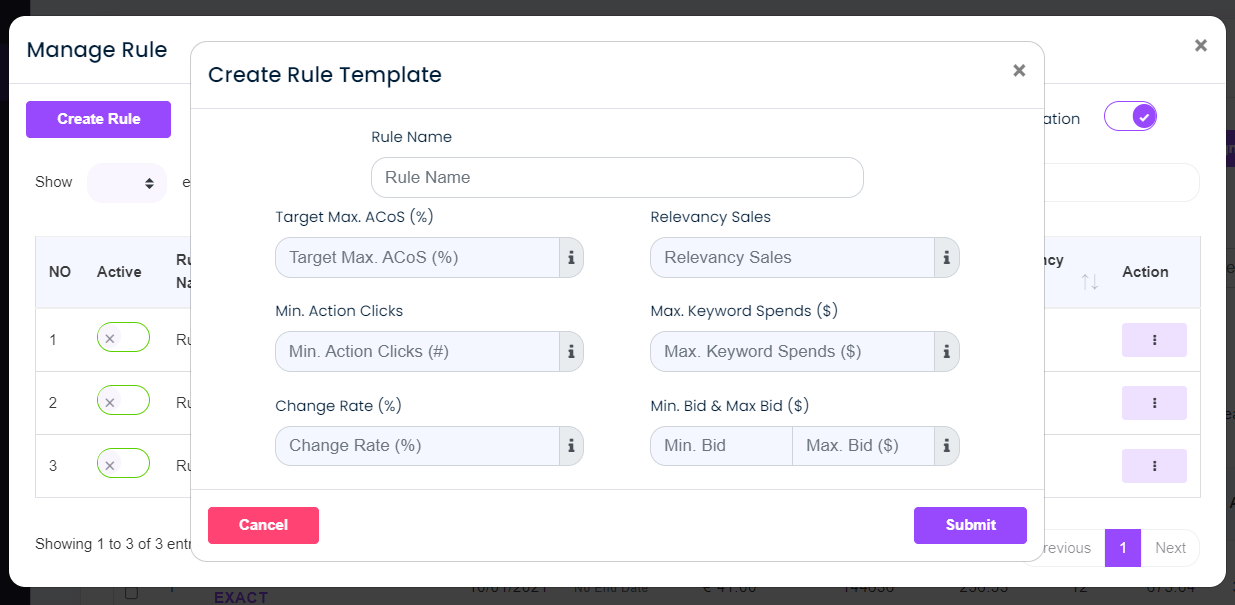The width and height of the screenshot is (1235, 605).
Task: Open three-dot action menu for rule 1
Action: pyautogui.click(x=1154, y=340)
